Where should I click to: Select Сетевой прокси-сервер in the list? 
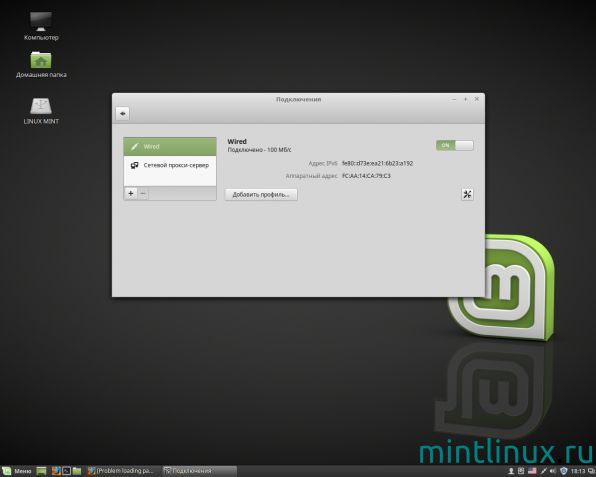pyautogui.click(x=170, y=165)
